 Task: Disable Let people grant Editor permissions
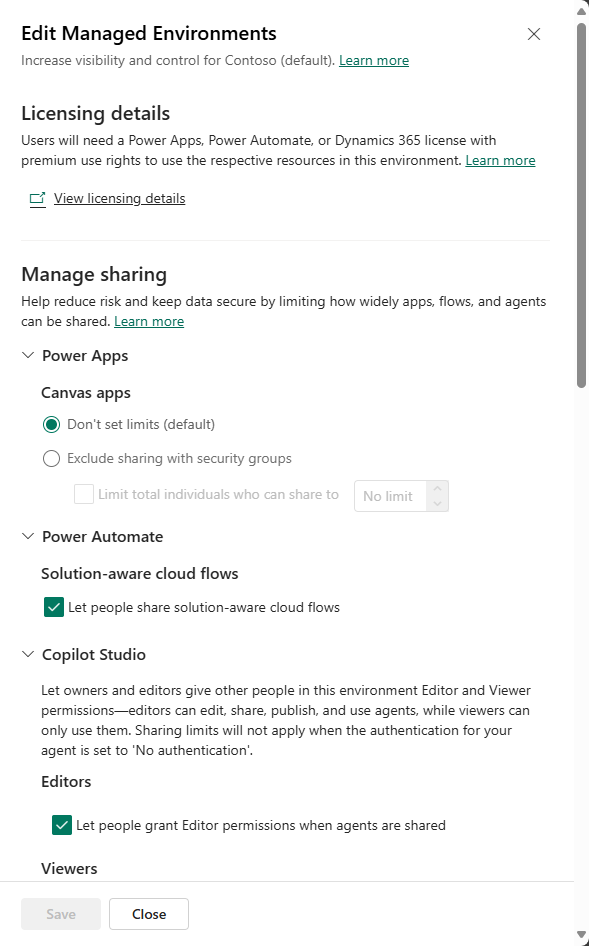tap(62, 825)
